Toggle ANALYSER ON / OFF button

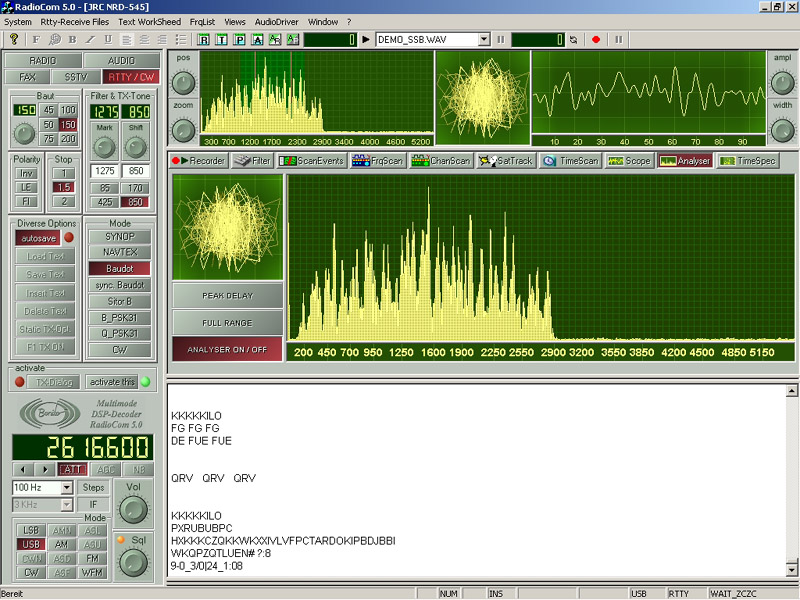228,349
